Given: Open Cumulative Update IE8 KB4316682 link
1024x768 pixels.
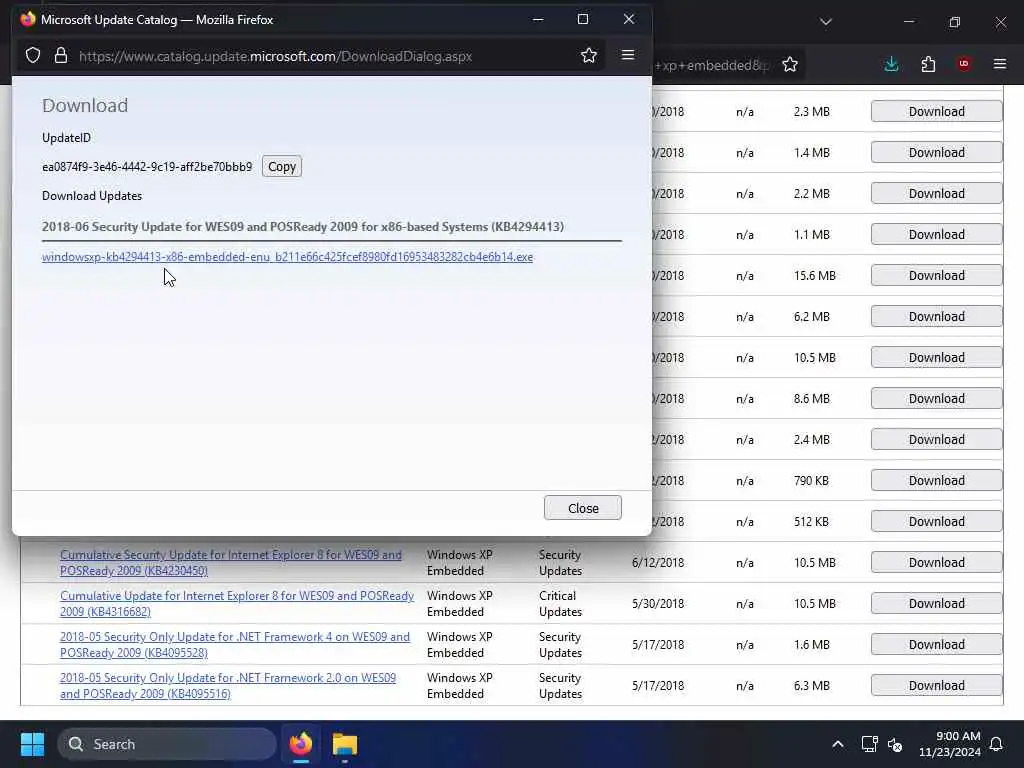Looking at the screenshot, I should 237,603.
